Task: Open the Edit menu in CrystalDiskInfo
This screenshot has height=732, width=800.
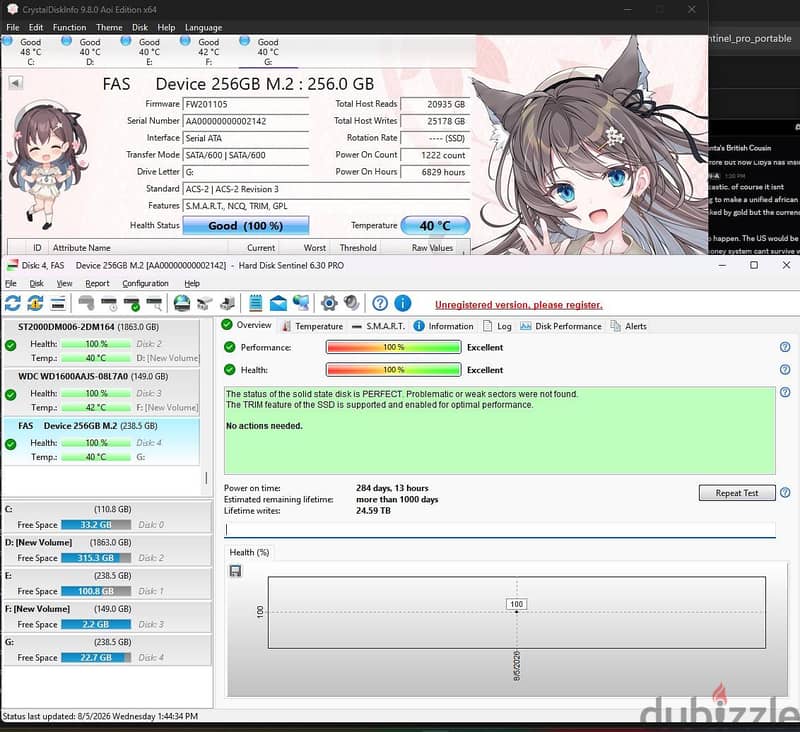Action: [36, 28]
